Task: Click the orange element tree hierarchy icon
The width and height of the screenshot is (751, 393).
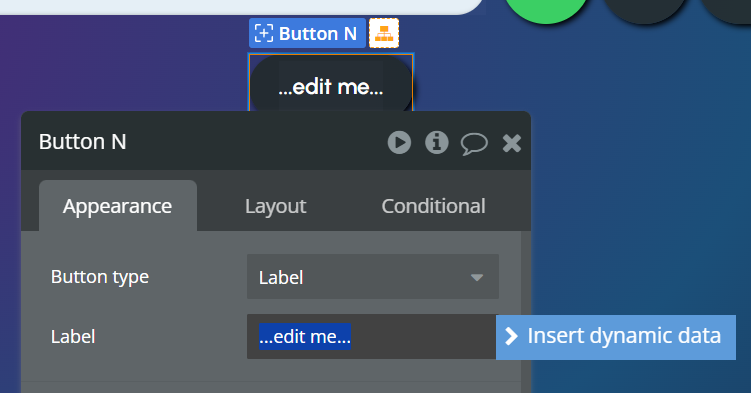Action: click(x=384, y=33)
